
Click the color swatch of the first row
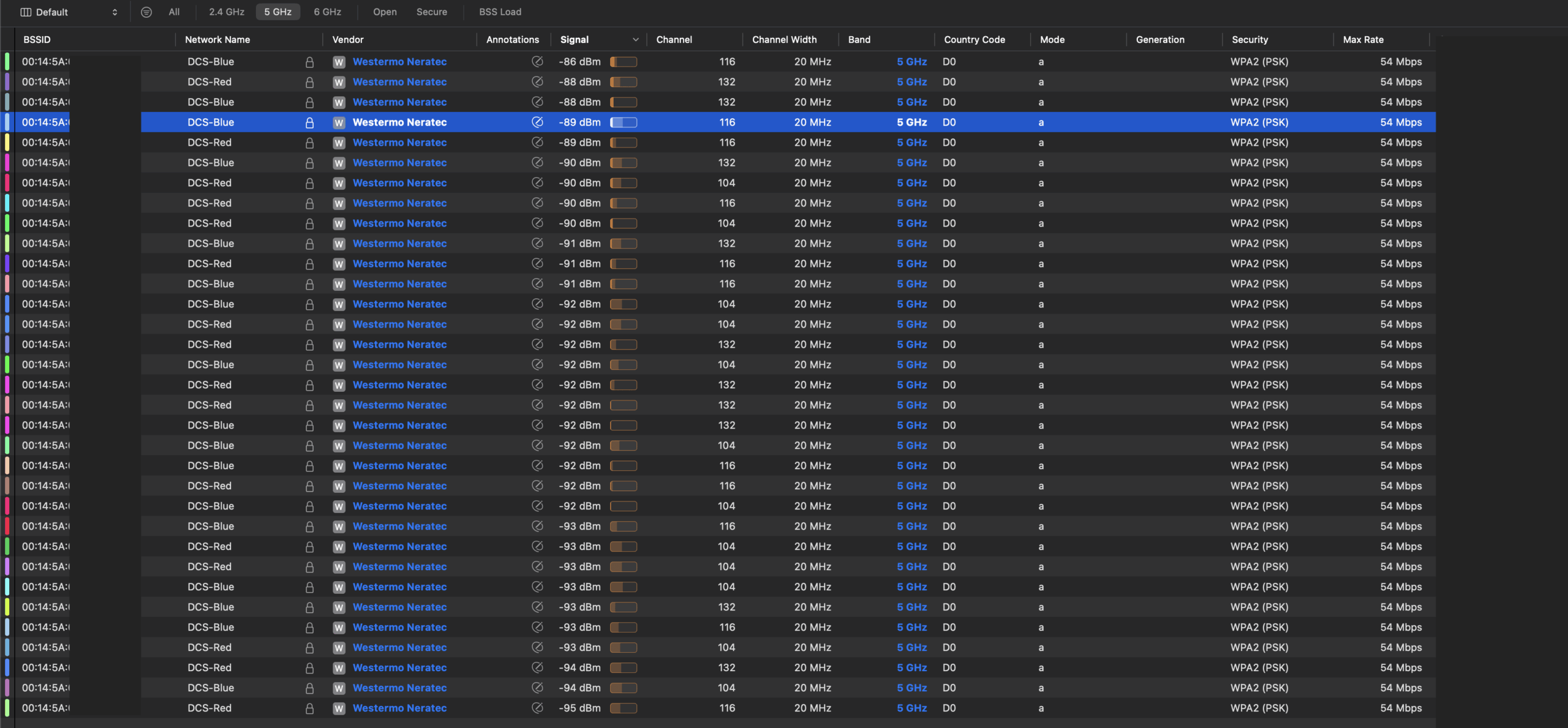pos(7,62)
